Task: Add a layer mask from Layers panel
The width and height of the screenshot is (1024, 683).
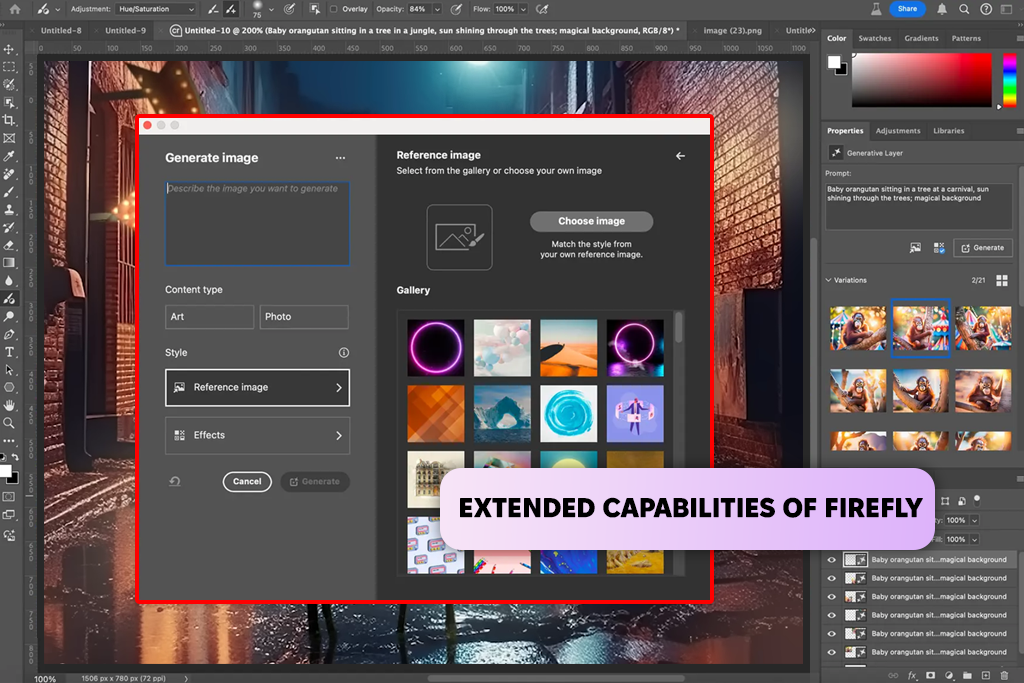Action: [931, 676]
